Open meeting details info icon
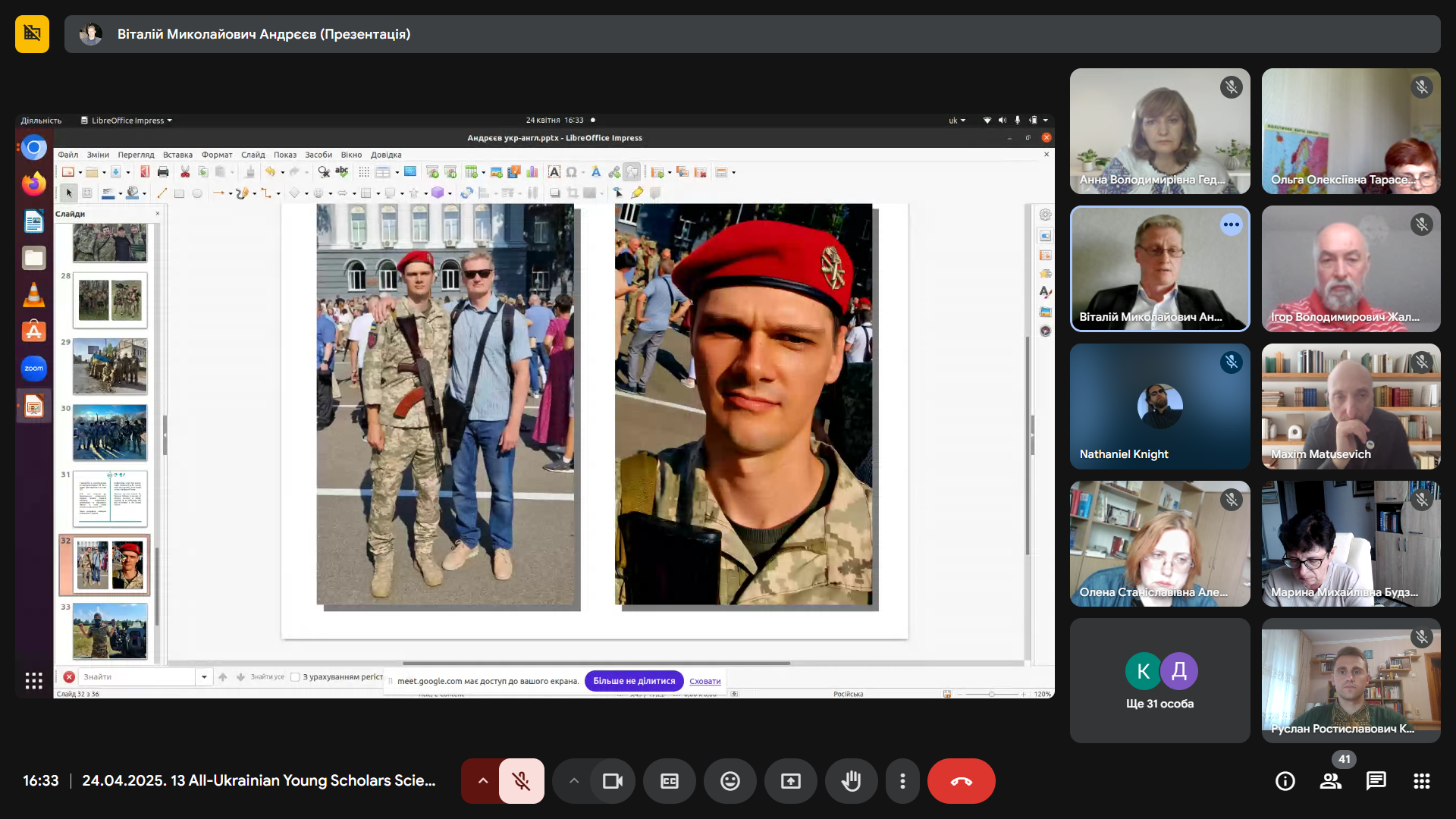 tap(1285, 781)
